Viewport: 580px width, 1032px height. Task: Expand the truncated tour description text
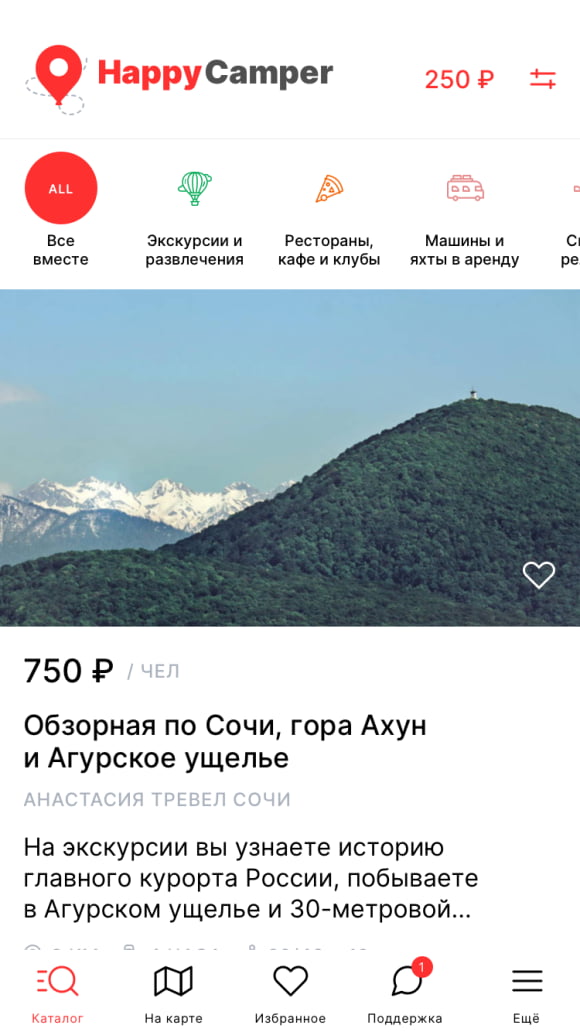pyautogui.click(x=251, y=878)
